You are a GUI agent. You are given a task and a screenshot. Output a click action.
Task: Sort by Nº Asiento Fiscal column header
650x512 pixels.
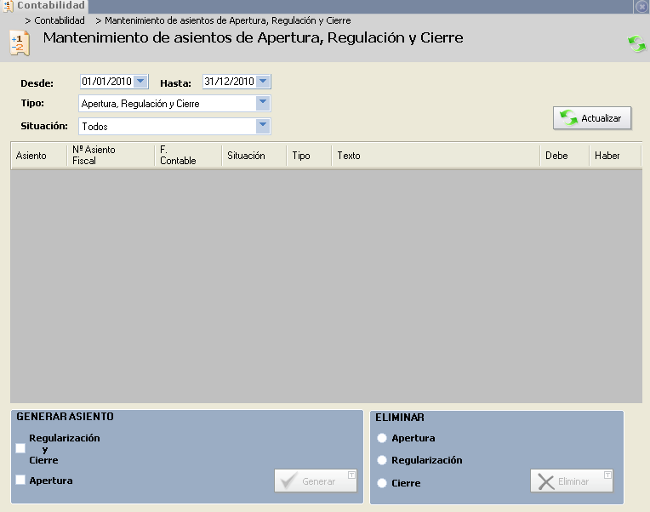(110, 155)
